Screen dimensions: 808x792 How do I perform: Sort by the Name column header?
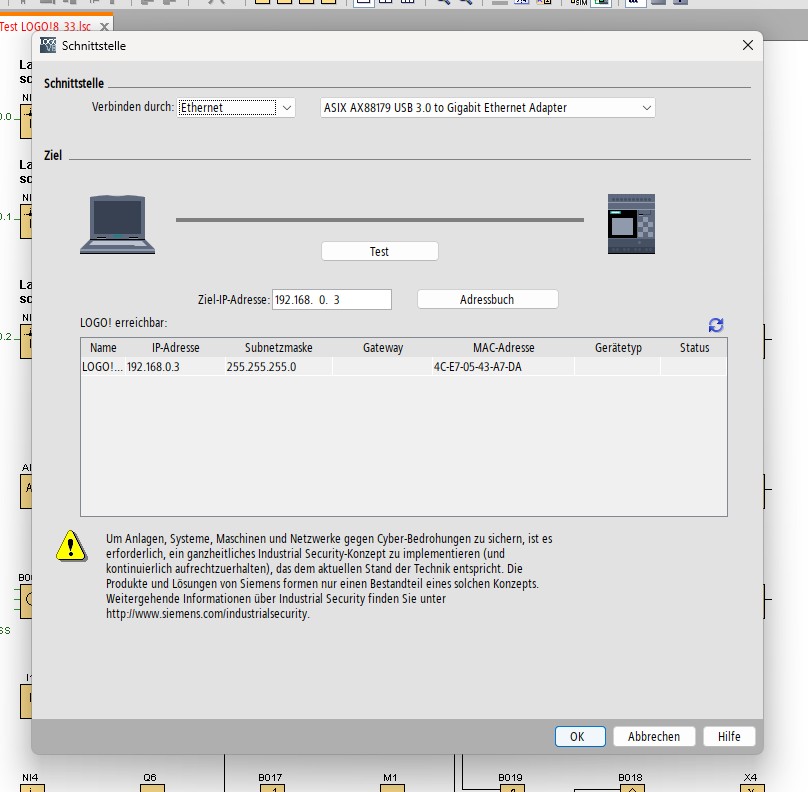tap(103, 348)
